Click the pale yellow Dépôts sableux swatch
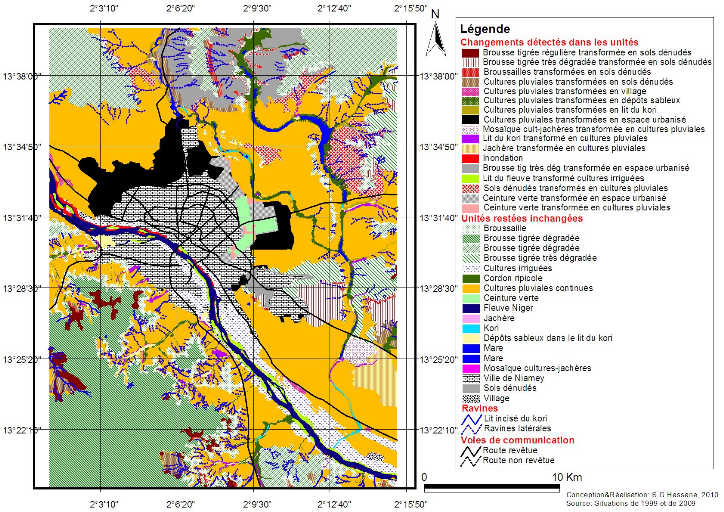724x512 pixels. pyautogui.click(x=471, y=338)
